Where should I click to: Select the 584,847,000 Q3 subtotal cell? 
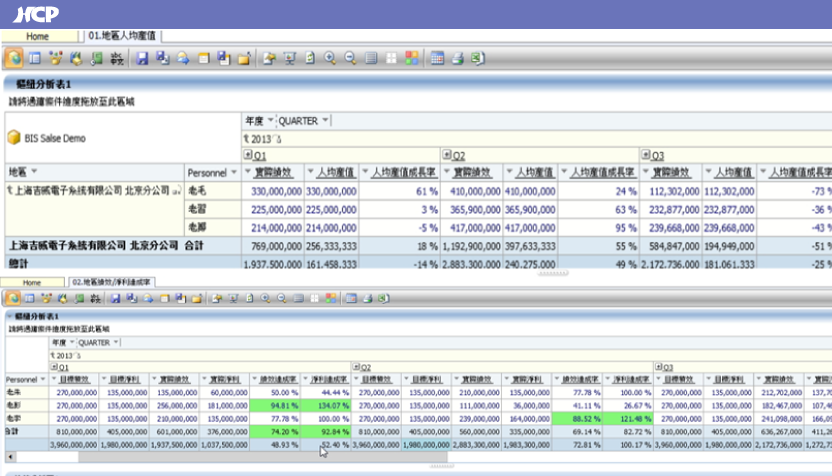click(x=671, y=246)
